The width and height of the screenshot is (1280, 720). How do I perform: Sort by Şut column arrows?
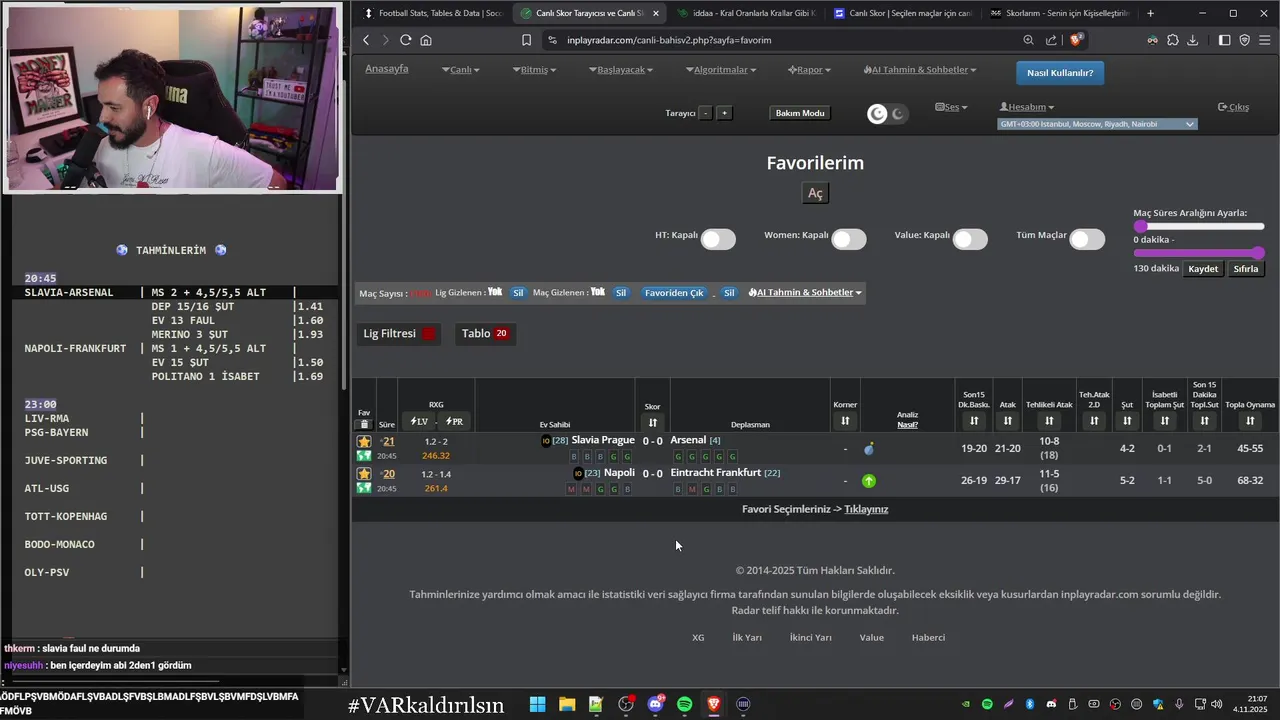[1127, 421]
